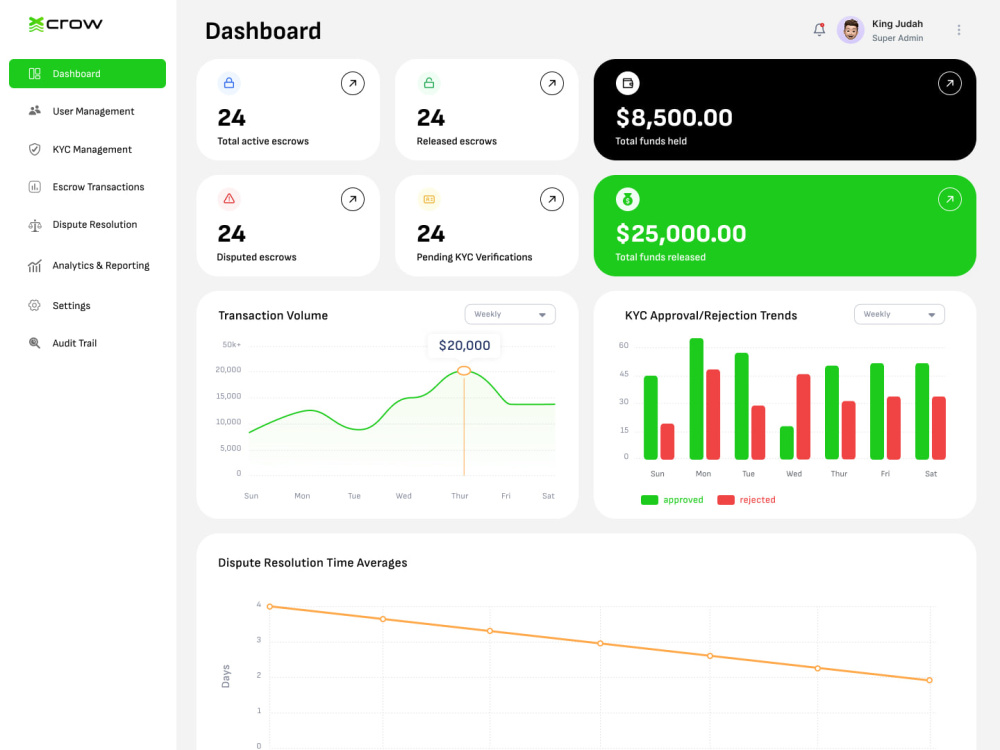Click the green approved legend swatch

(x=649, y=500)
